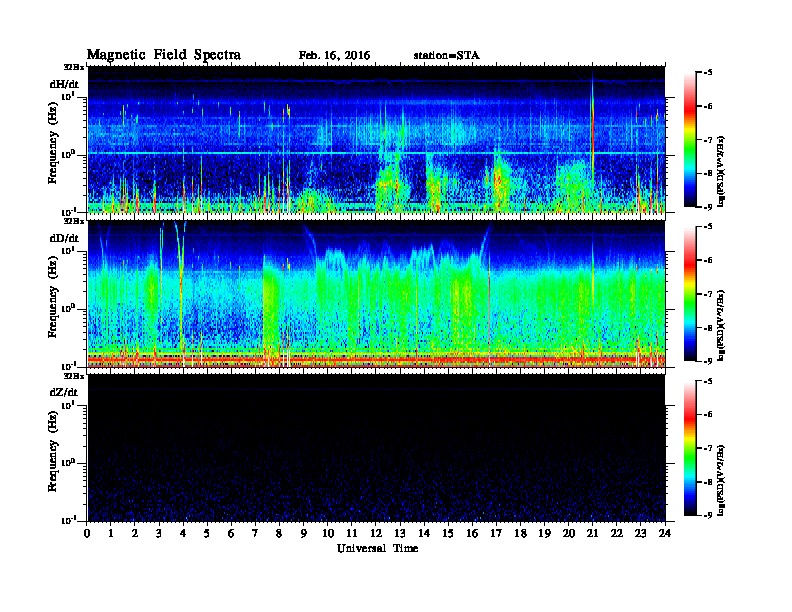Viewport: 792px width, 612px height.
Task: Click the "-9" value on the dH/dt color scale
Action: pos(708,207)
